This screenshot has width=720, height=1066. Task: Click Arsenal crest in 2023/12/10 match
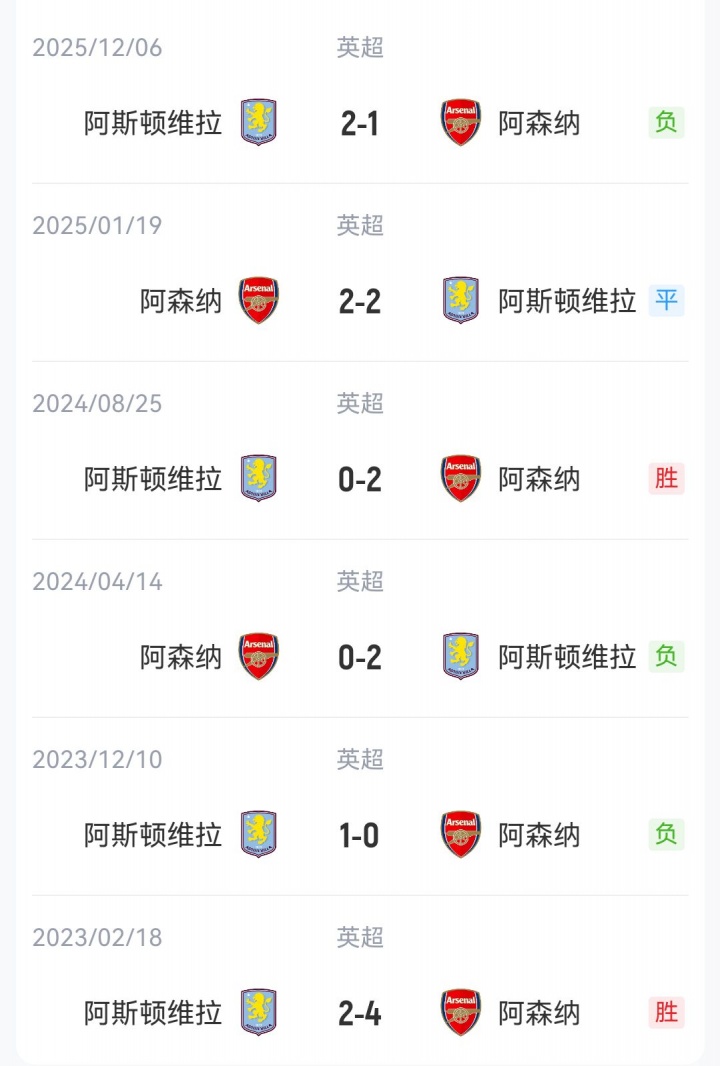[x=461, y=835]
